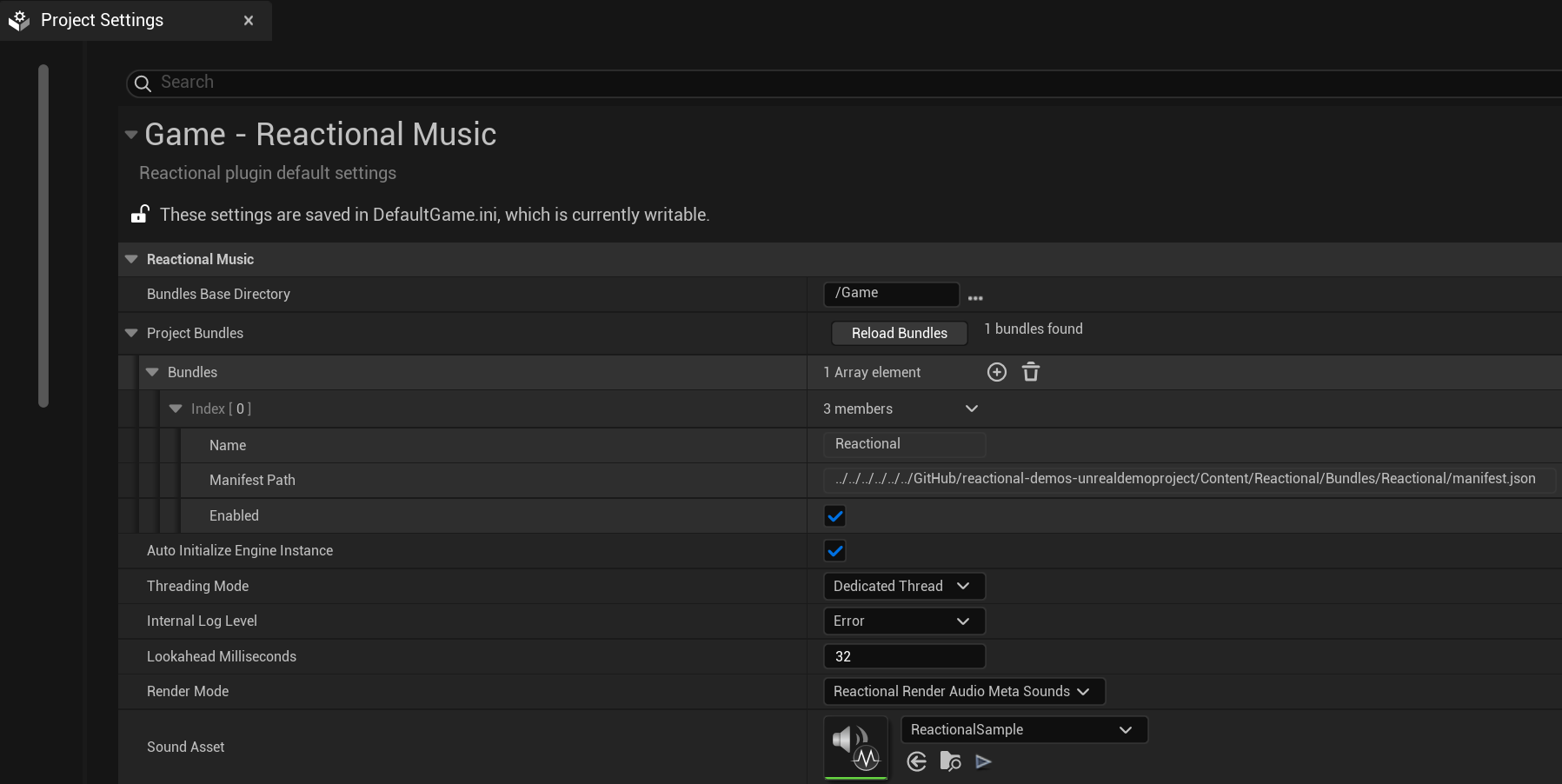Image resolution: width=1562 pixels, height=784 pixels.
Task: Collapse the Index [0] element
Action: [x=176, y=409]
